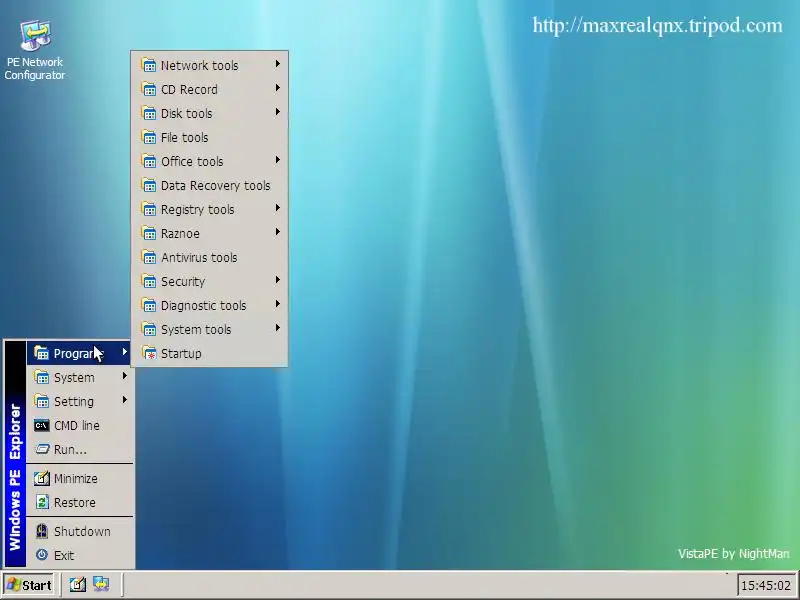The image size is (800, 600).
Task: Expand the Network tools submenu arrow
Action: pos(278,64)
